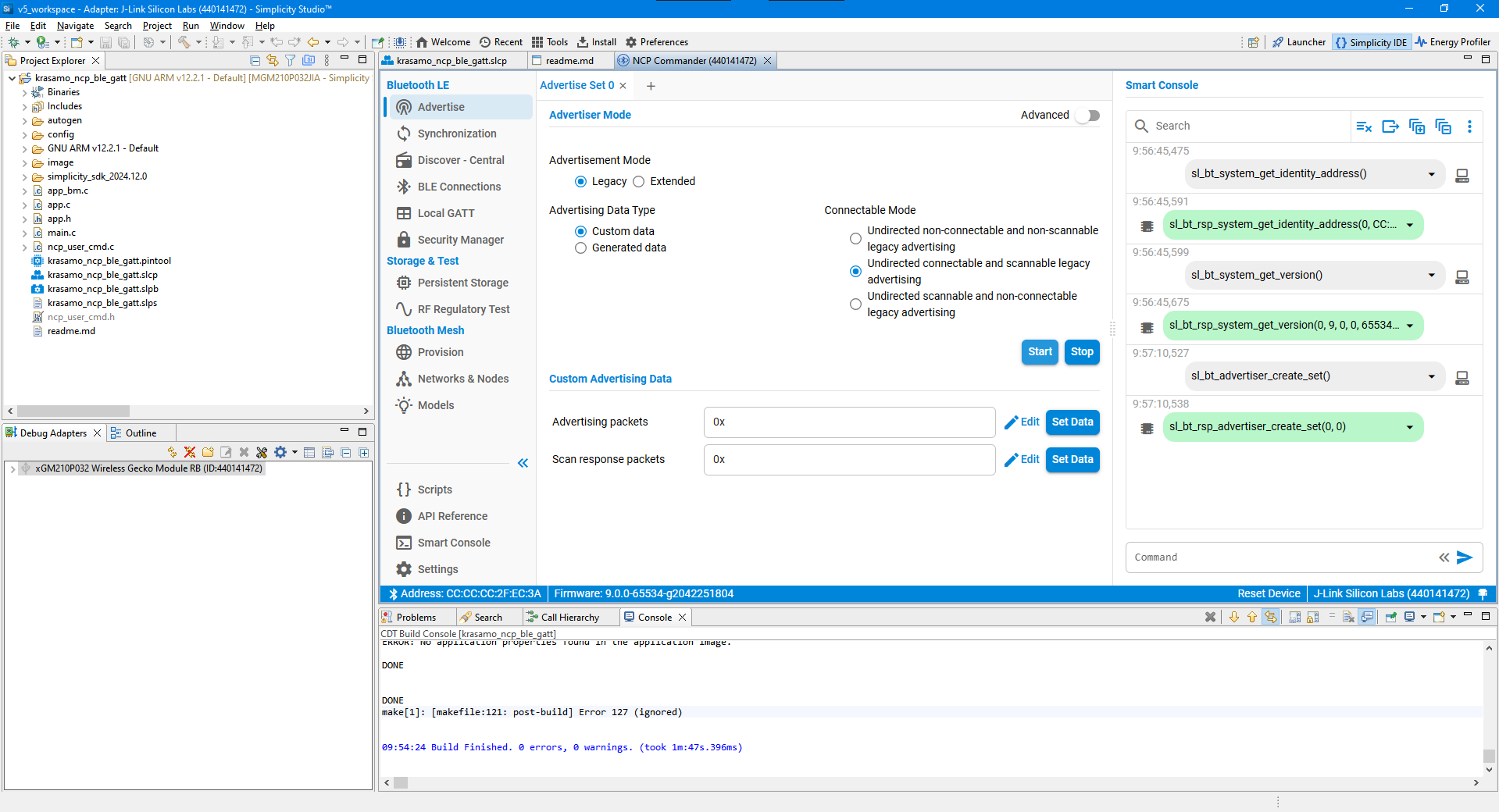The image size is (1499, 812).
Task: Expand sl_bt_advertiser_create_set() command entry
Action: tap(1431, 376)
